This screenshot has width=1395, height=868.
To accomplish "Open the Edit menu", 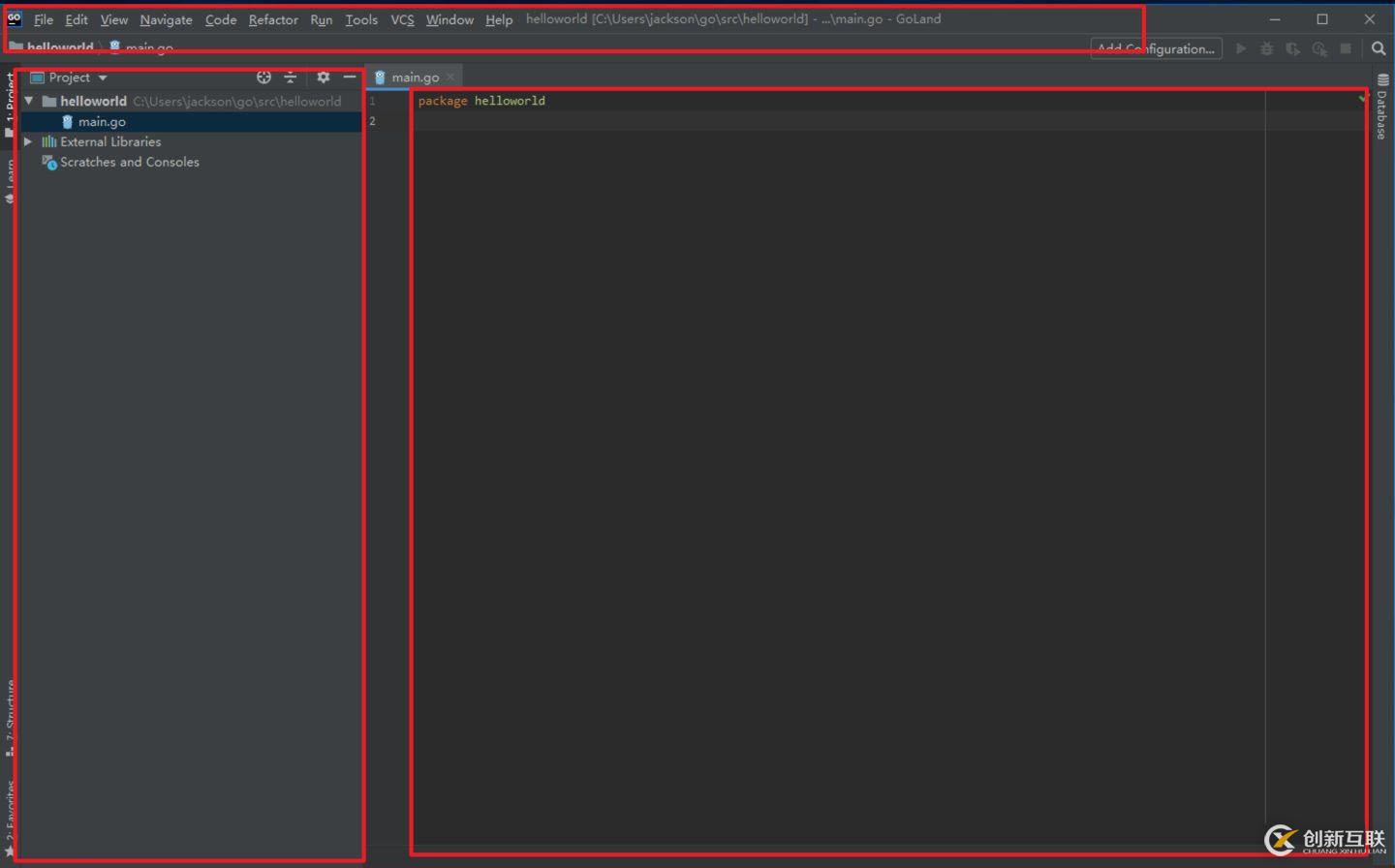I will (77, 19).
